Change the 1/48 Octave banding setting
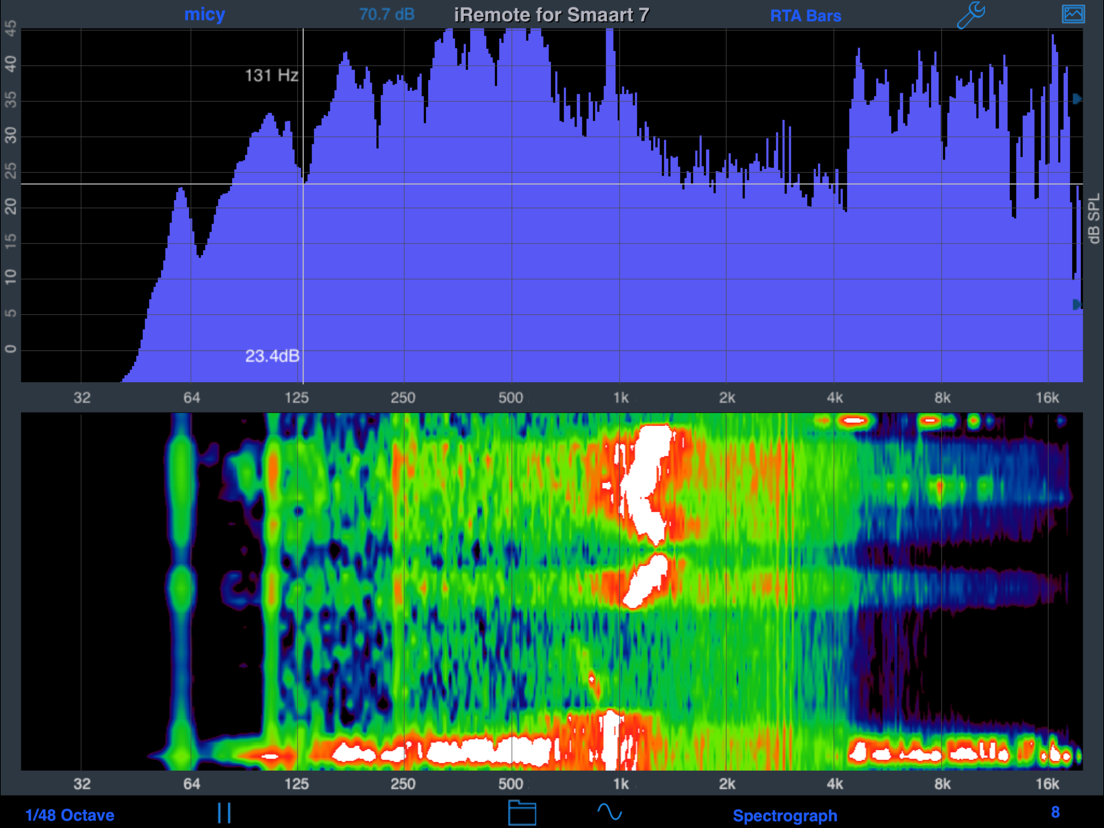The width and height of the screenshot is (1104, 828). (70, 815)
